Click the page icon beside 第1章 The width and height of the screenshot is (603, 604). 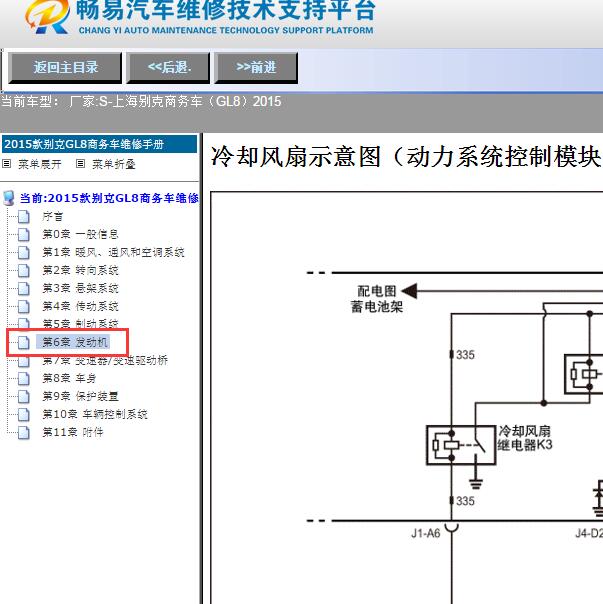pyautogui.click(x=24, y=252)
